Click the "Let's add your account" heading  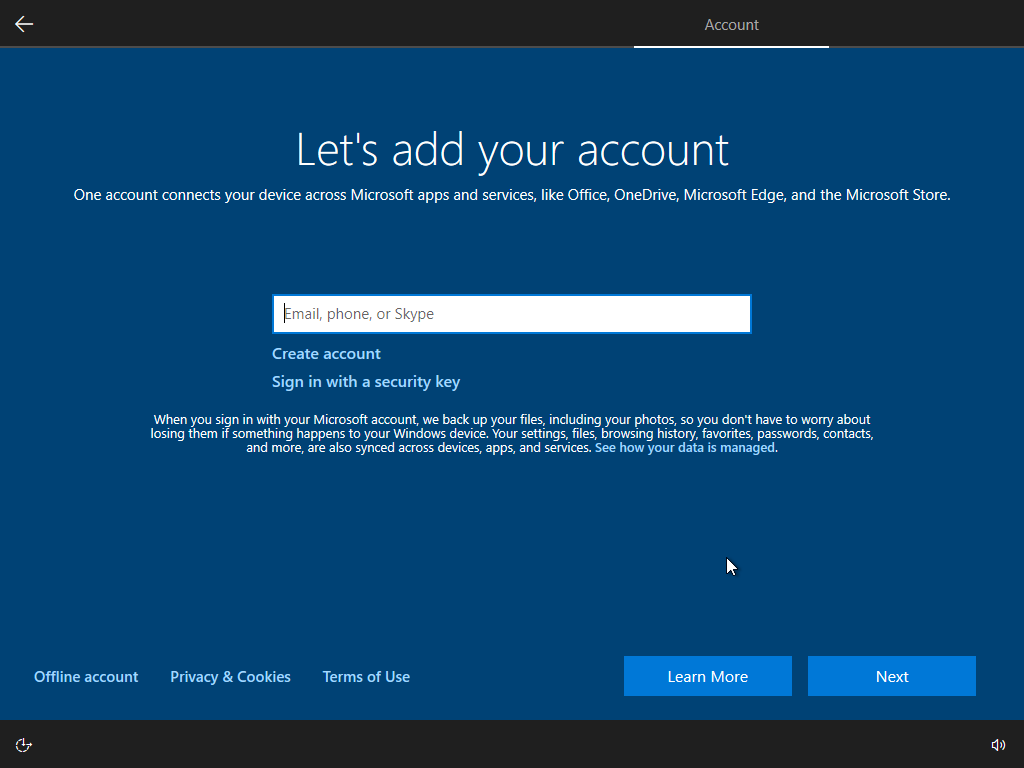512,150
